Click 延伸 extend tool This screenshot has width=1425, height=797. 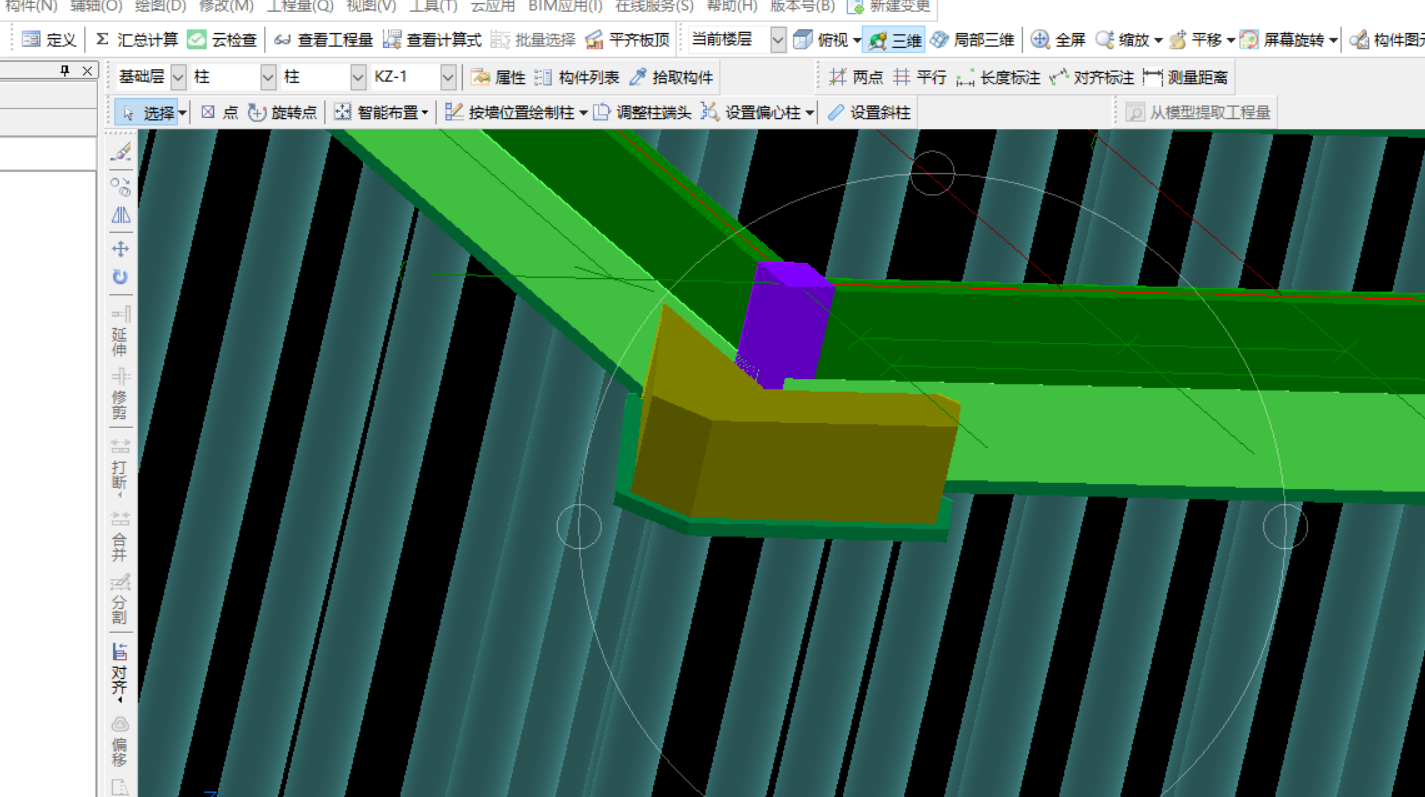[120, 331]
